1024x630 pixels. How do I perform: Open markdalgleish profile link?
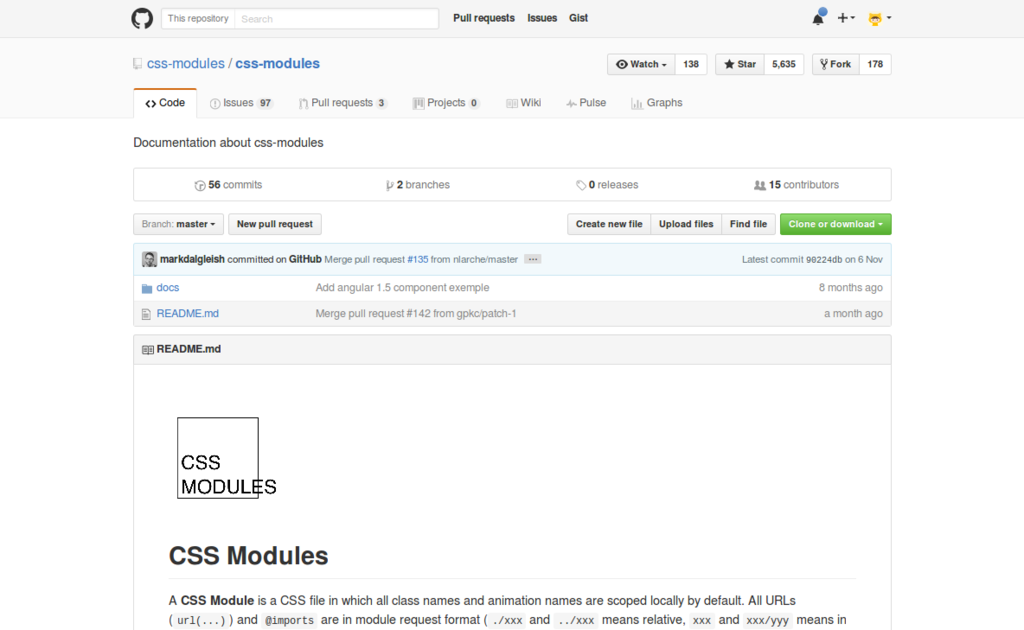(192, 259)
